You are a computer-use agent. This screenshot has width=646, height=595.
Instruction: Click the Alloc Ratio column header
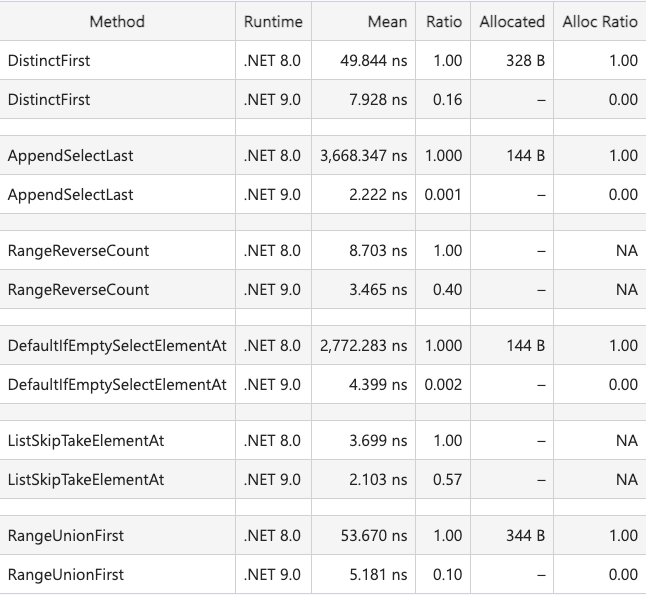pyautogui.click(x=600, y=21)
